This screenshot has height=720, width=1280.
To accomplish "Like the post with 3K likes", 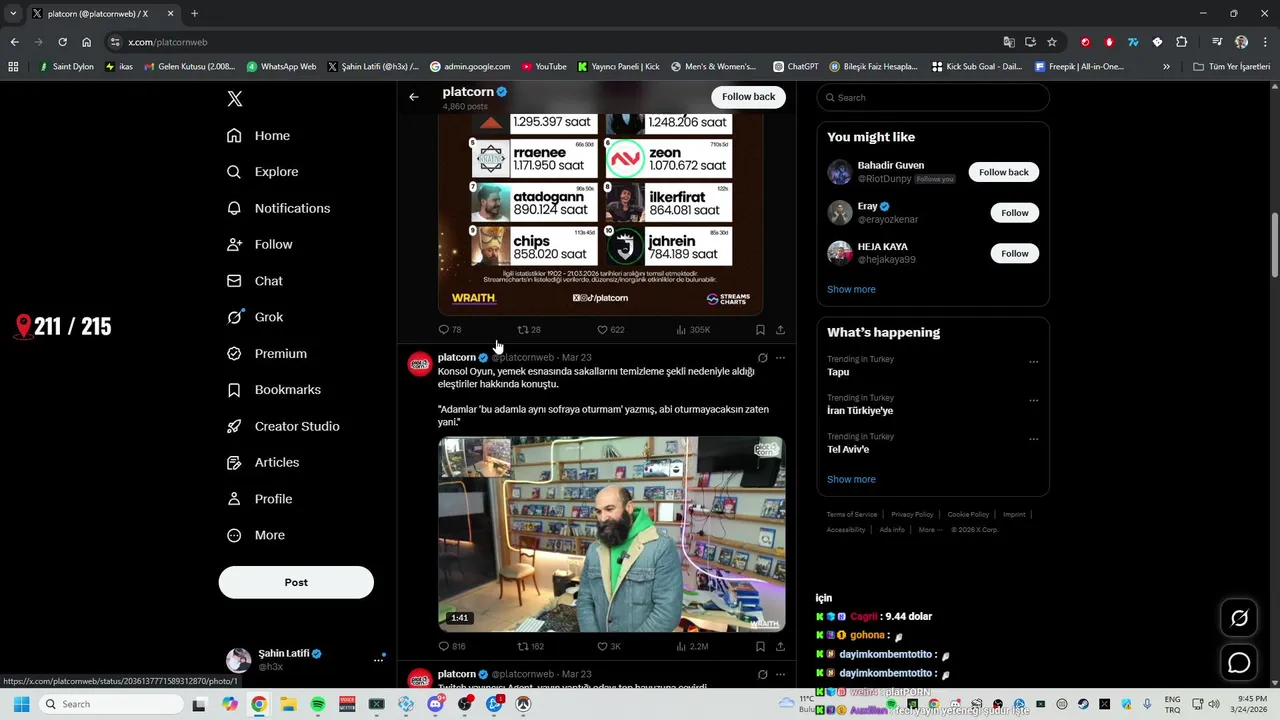I will tap(608, 646).
